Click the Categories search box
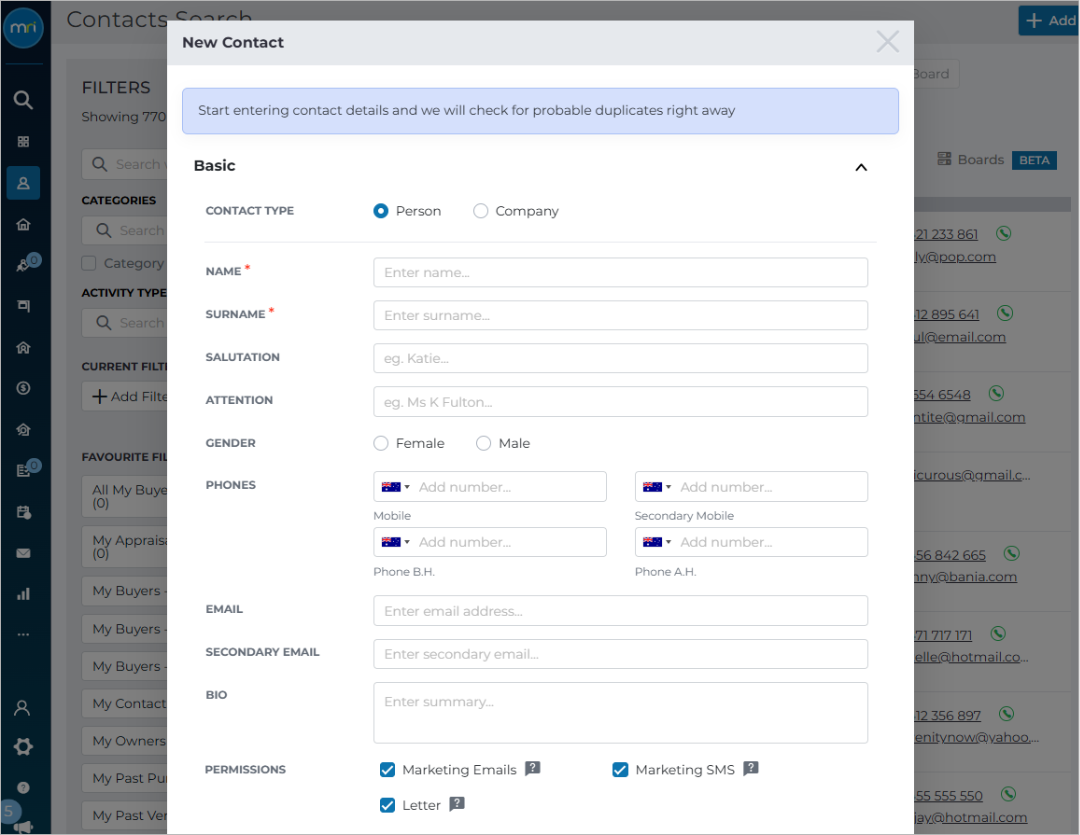The height and width of the screenshot is (835, 1080). tap(125, 230)
